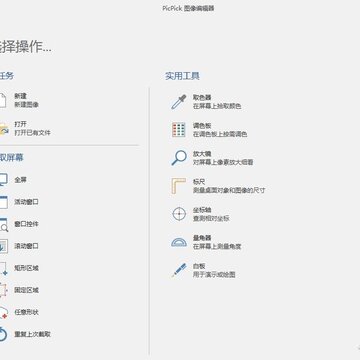Create a new image with 新建
360x360 pixels.
[20, 100]
